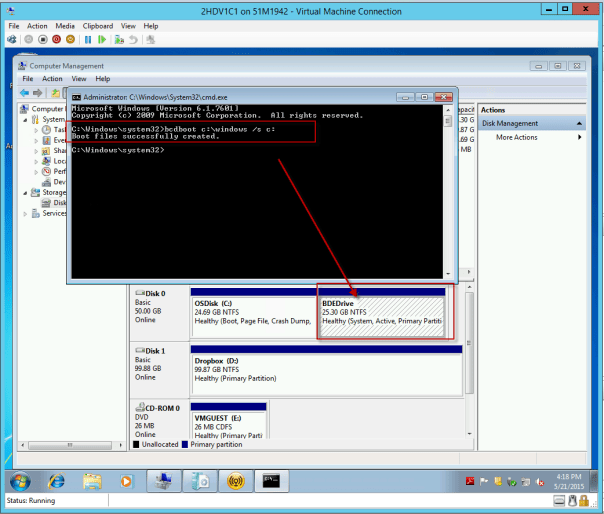Open Windows Explorer from the guest taskbar
The width and height of the screenshot is (604, 514).
point(92,481)
